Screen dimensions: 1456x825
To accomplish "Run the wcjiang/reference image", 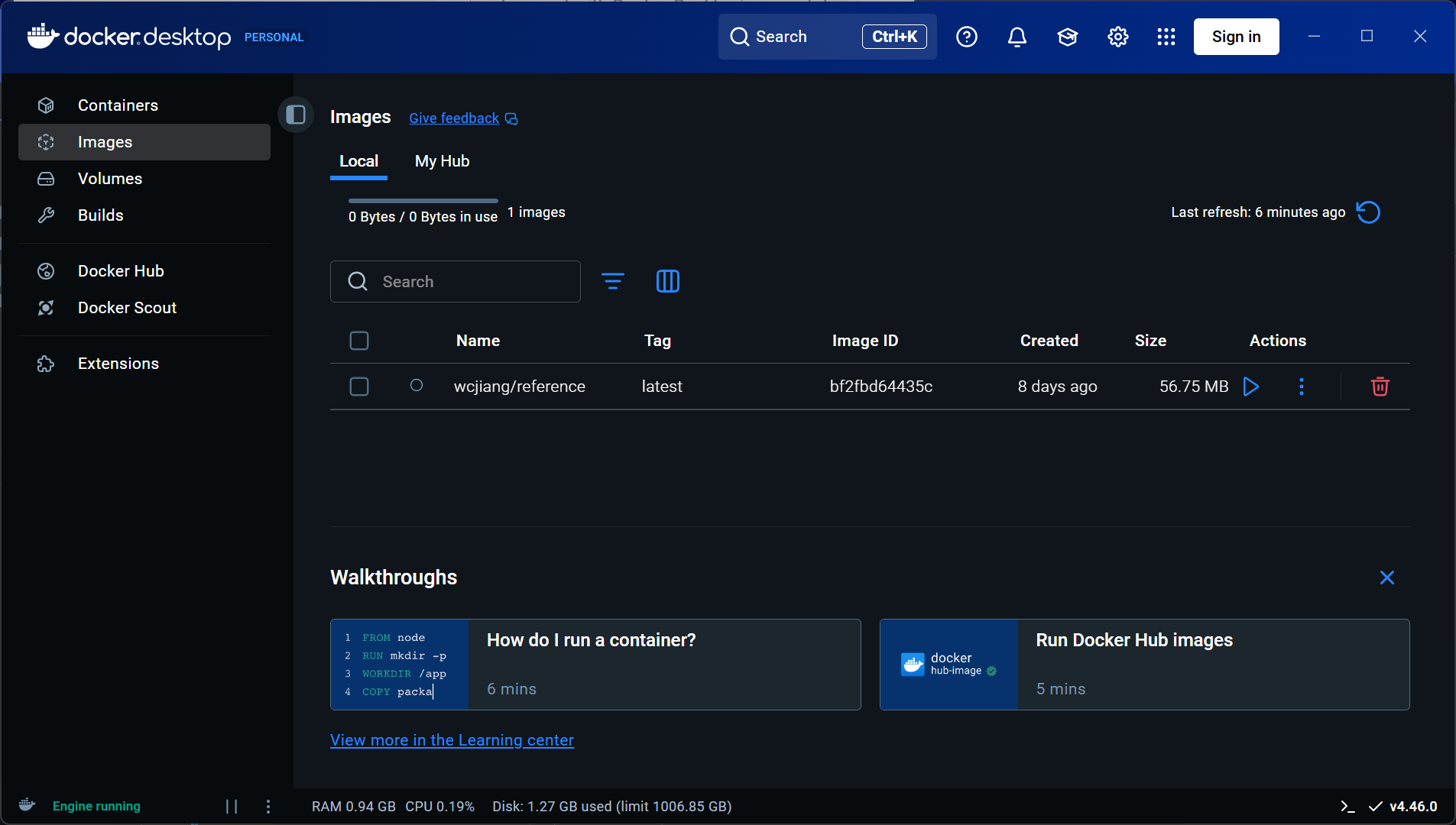I will tap(1251, 387).
